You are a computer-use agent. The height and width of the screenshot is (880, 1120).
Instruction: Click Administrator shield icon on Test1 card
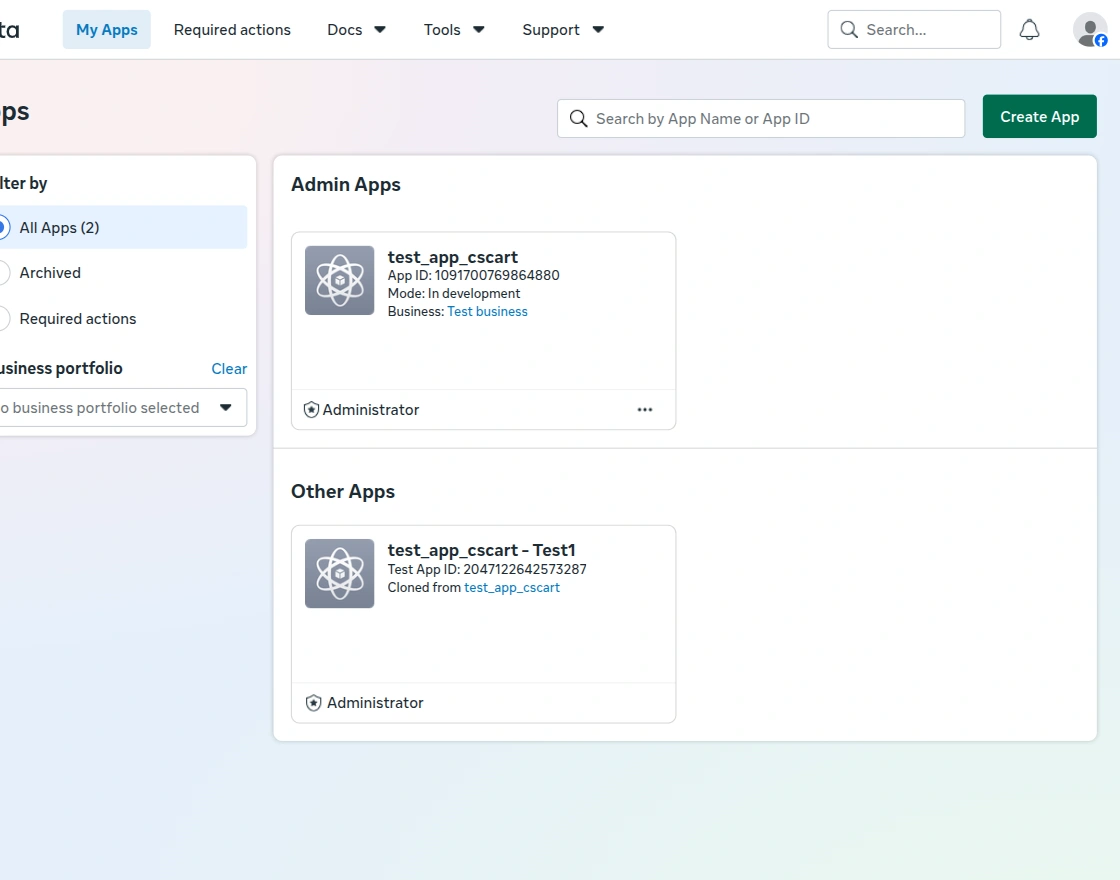point(313,703)
